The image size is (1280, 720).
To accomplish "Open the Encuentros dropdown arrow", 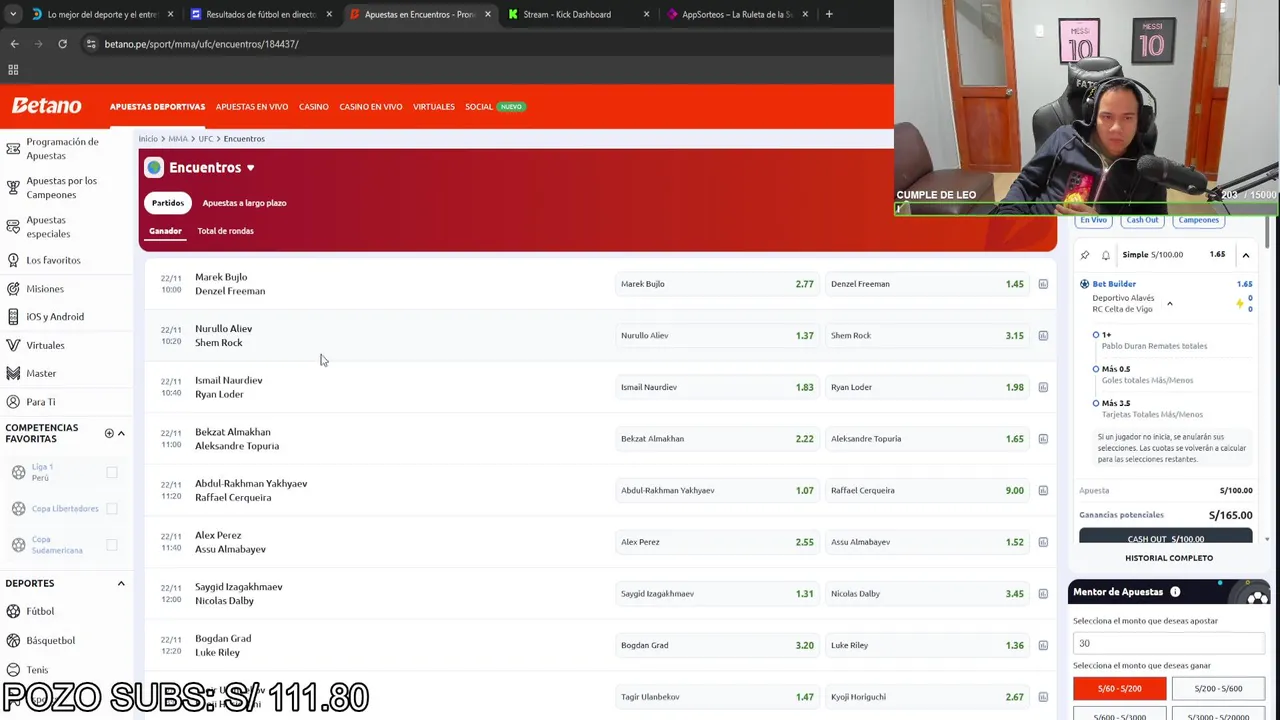I will point(250,168).
